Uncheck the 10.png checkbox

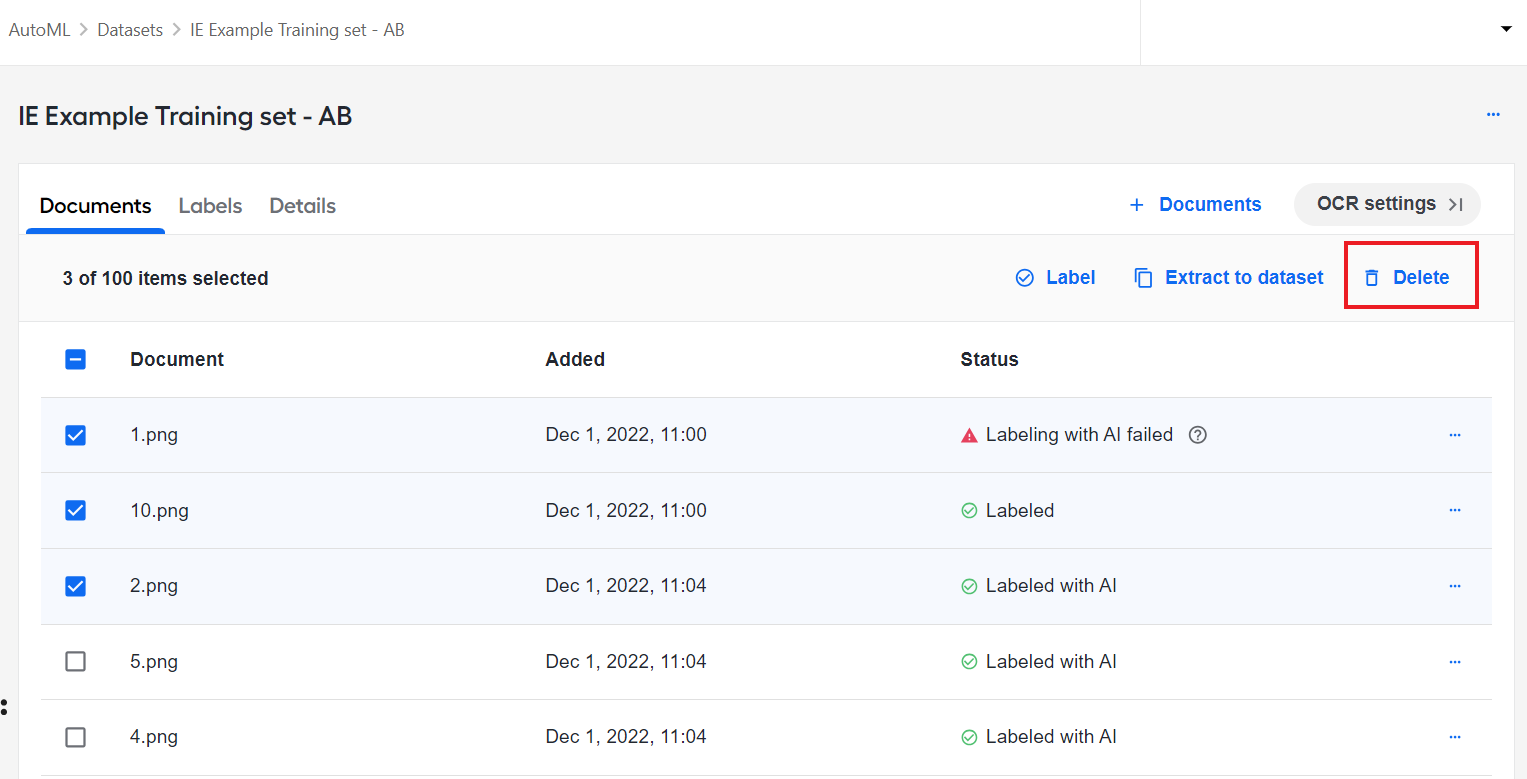tap(75, 510)
